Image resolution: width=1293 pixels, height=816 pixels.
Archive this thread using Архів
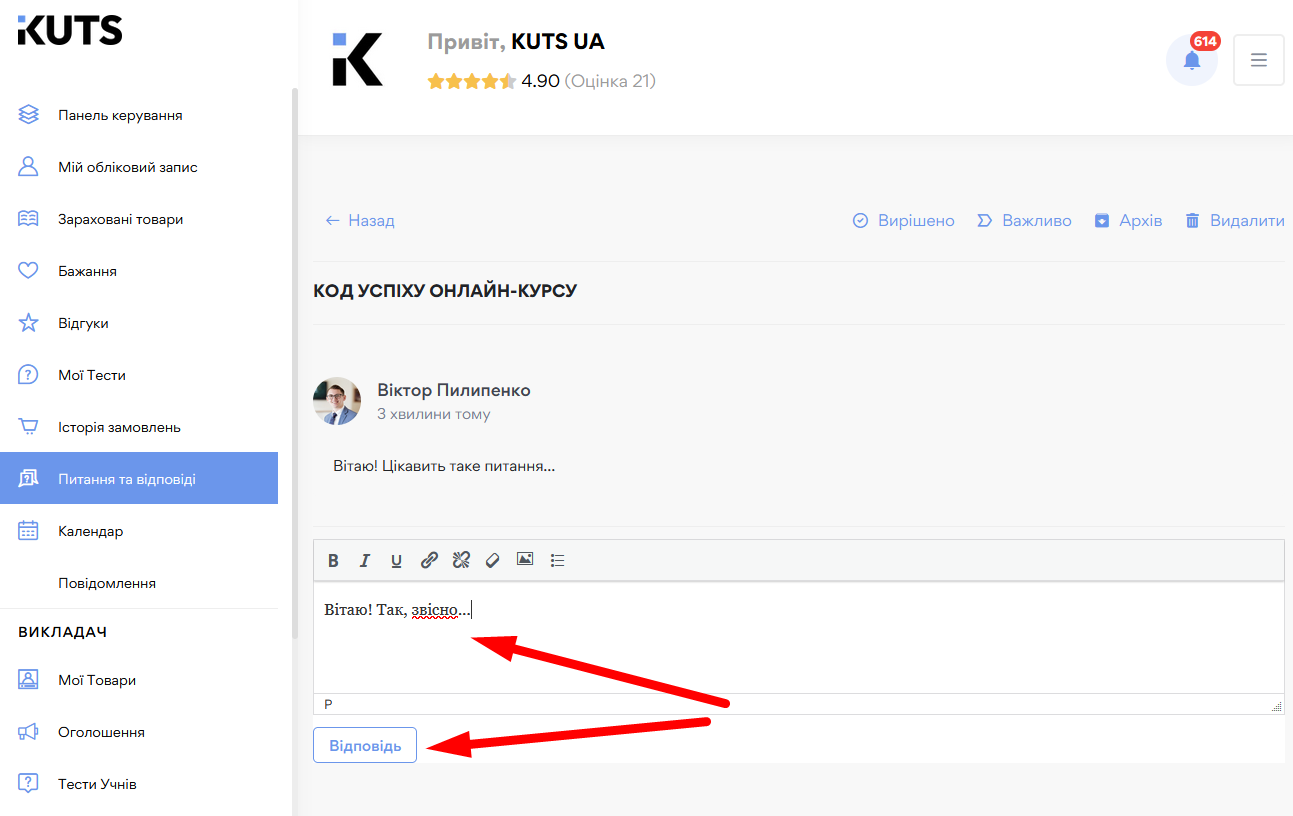point(1128,220)
